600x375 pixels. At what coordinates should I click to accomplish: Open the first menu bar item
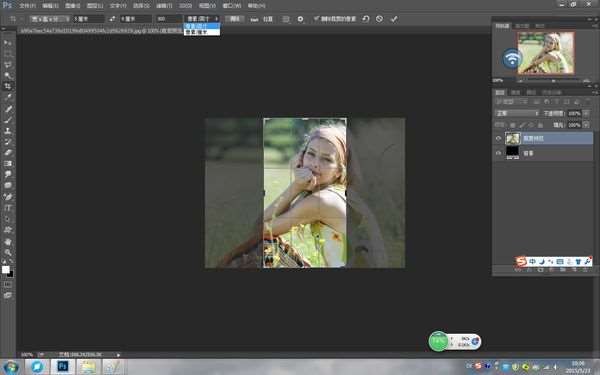pyautogui.click(x=28, y=6)
